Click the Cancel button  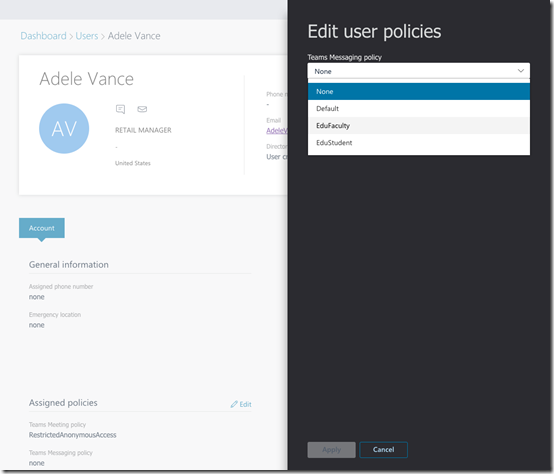pos(384,450)
